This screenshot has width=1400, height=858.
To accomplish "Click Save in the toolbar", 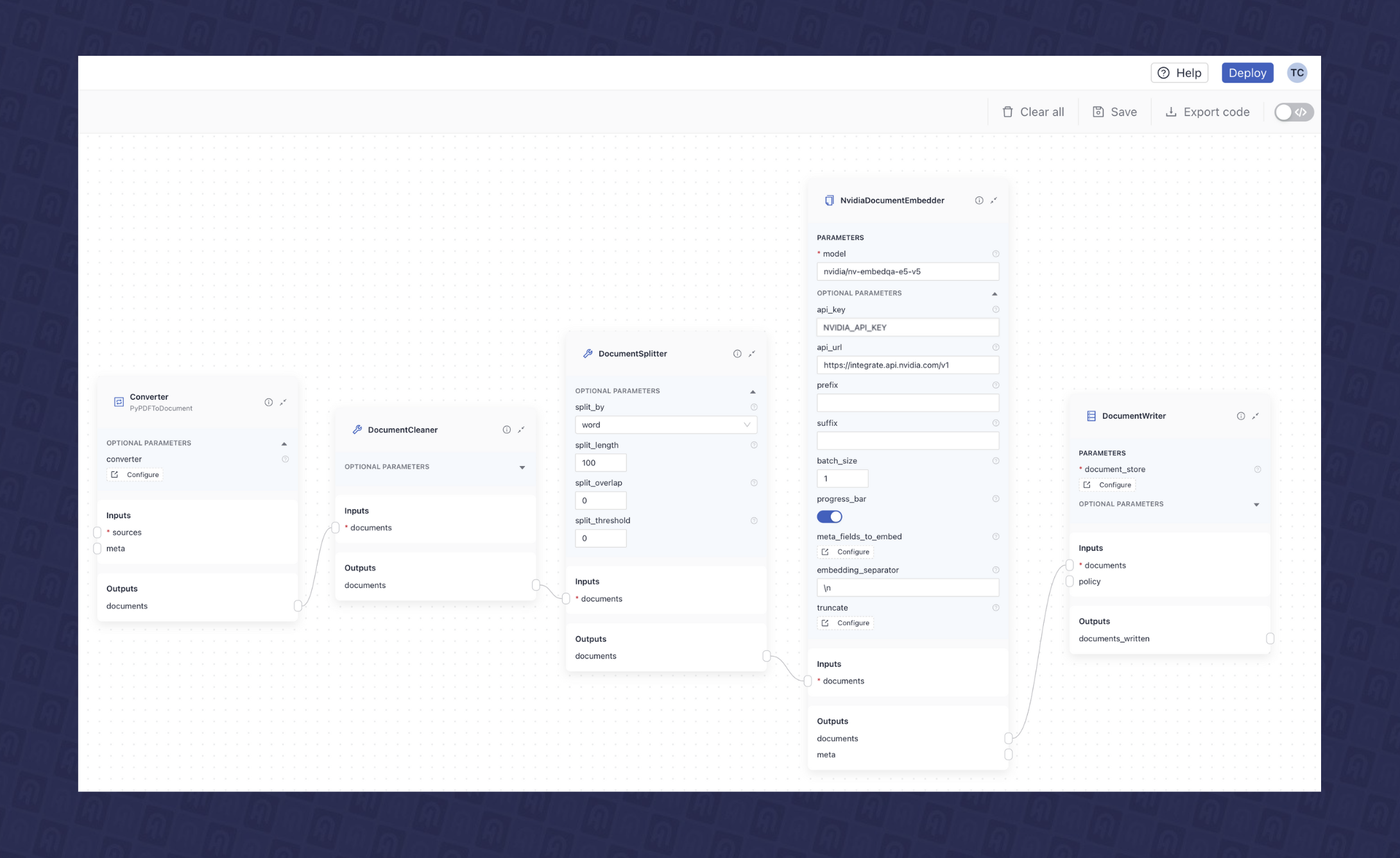I will coord(1114,112).
